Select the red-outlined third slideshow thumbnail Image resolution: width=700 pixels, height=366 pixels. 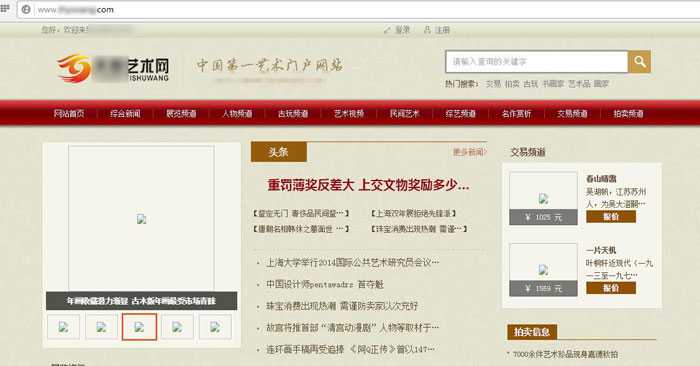(139, 327)
